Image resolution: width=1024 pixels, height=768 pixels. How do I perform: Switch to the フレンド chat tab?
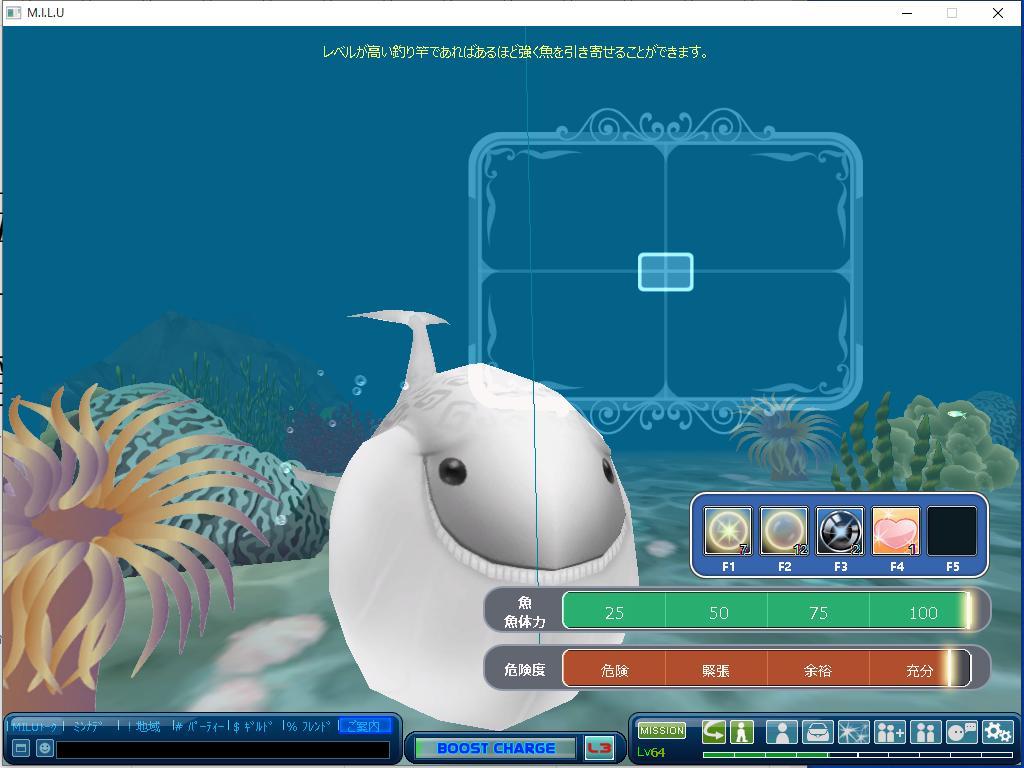(x=308, y=726)
